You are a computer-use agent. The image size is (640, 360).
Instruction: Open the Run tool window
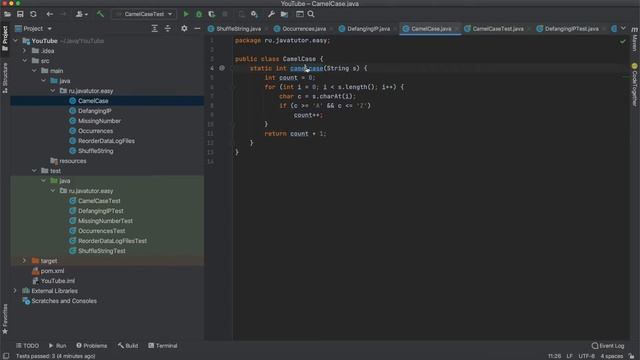(x=58, y=346)
